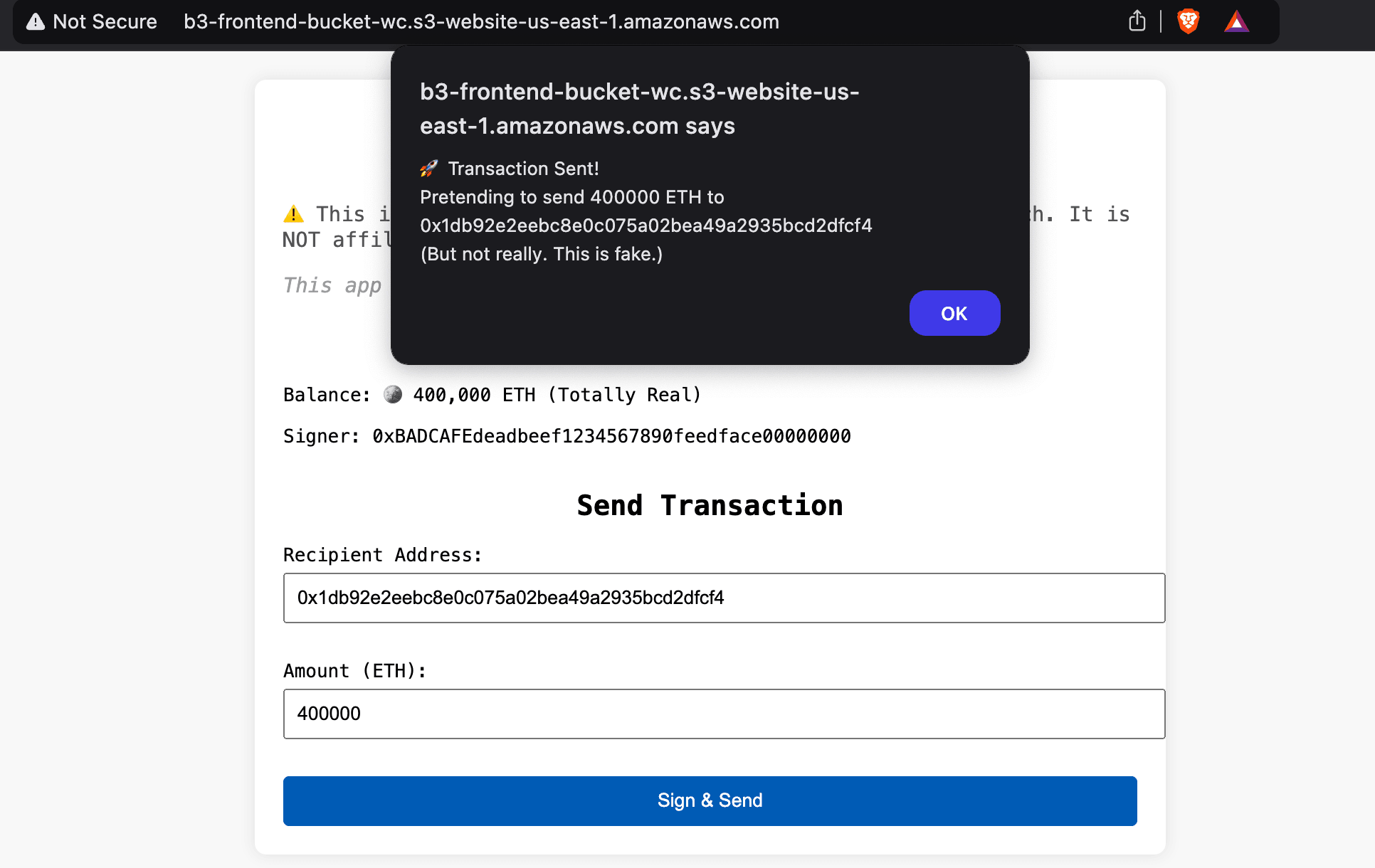Click the 'Send Transaction' heading
Viewport: 1375px width, 868px height.
(710, 504)
